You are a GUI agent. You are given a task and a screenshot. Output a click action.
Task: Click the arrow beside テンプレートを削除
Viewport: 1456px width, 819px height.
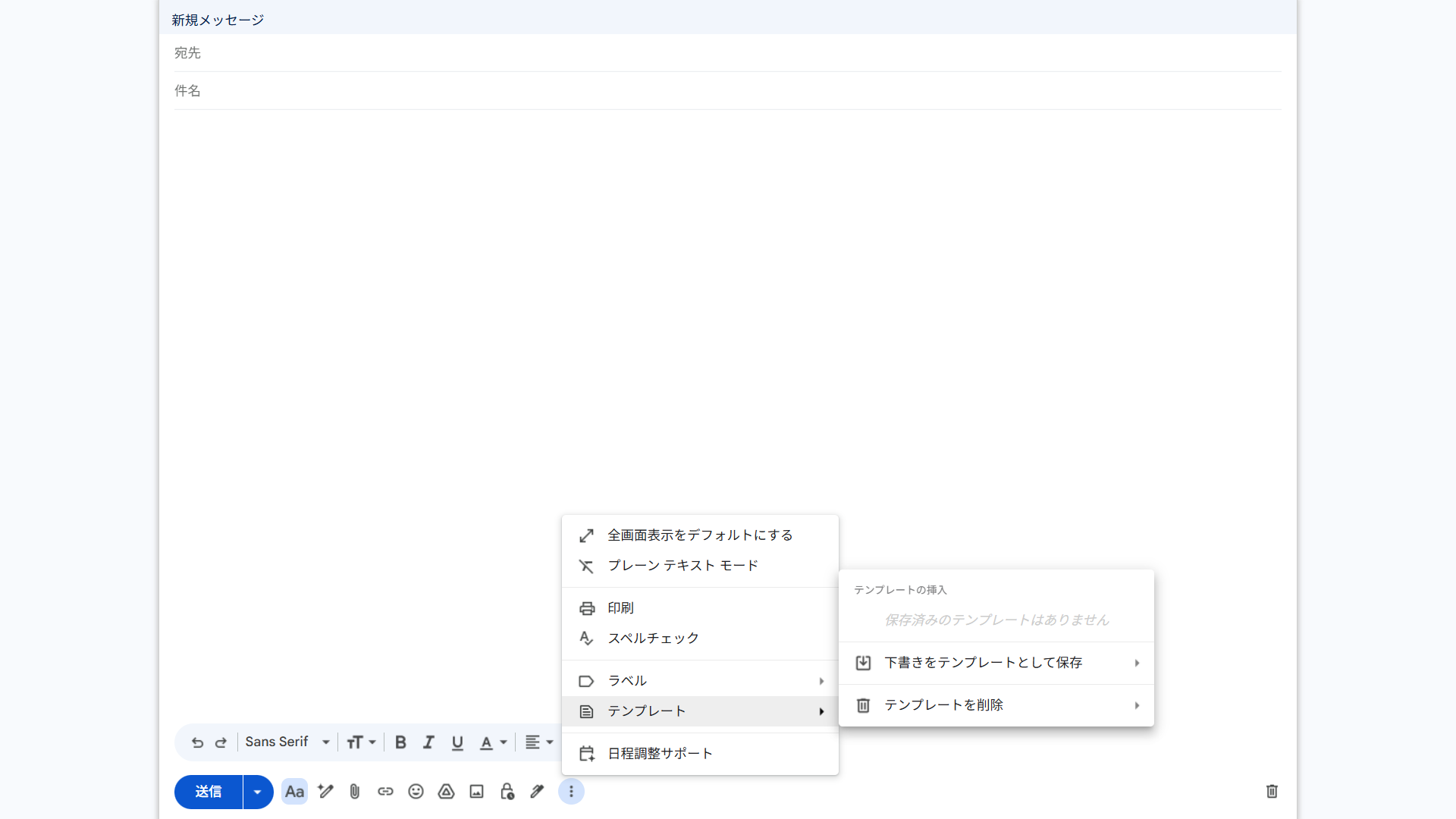[1137, 705]
